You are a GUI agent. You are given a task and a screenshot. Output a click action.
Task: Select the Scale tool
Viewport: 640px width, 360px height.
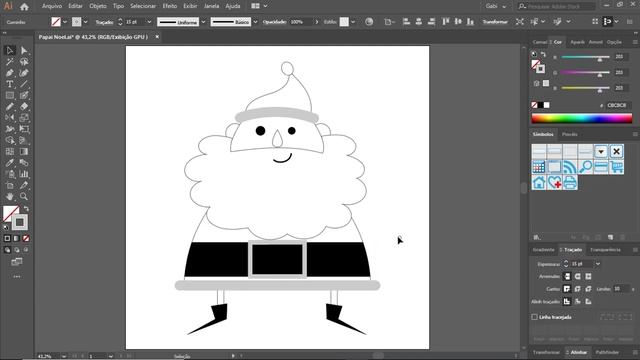[x=24, y=118]
